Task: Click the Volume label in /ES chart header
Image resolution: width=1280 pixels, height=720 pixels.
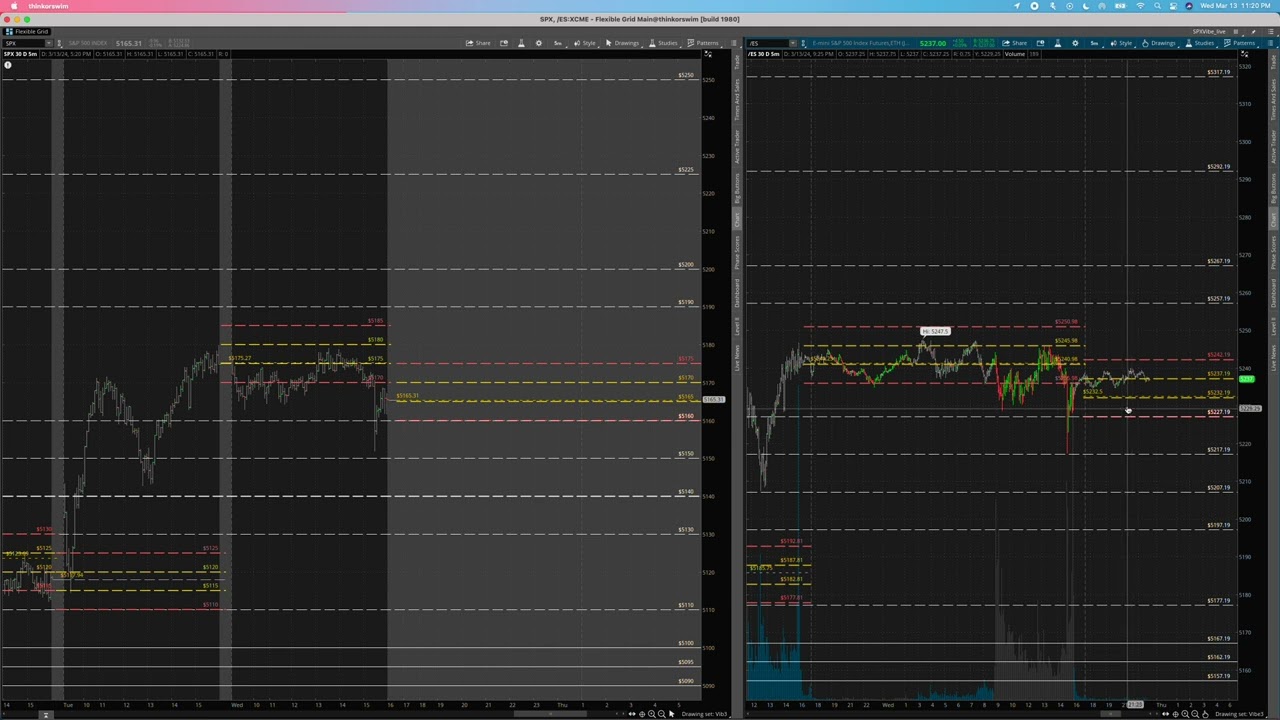Action: coord(1014,53)
